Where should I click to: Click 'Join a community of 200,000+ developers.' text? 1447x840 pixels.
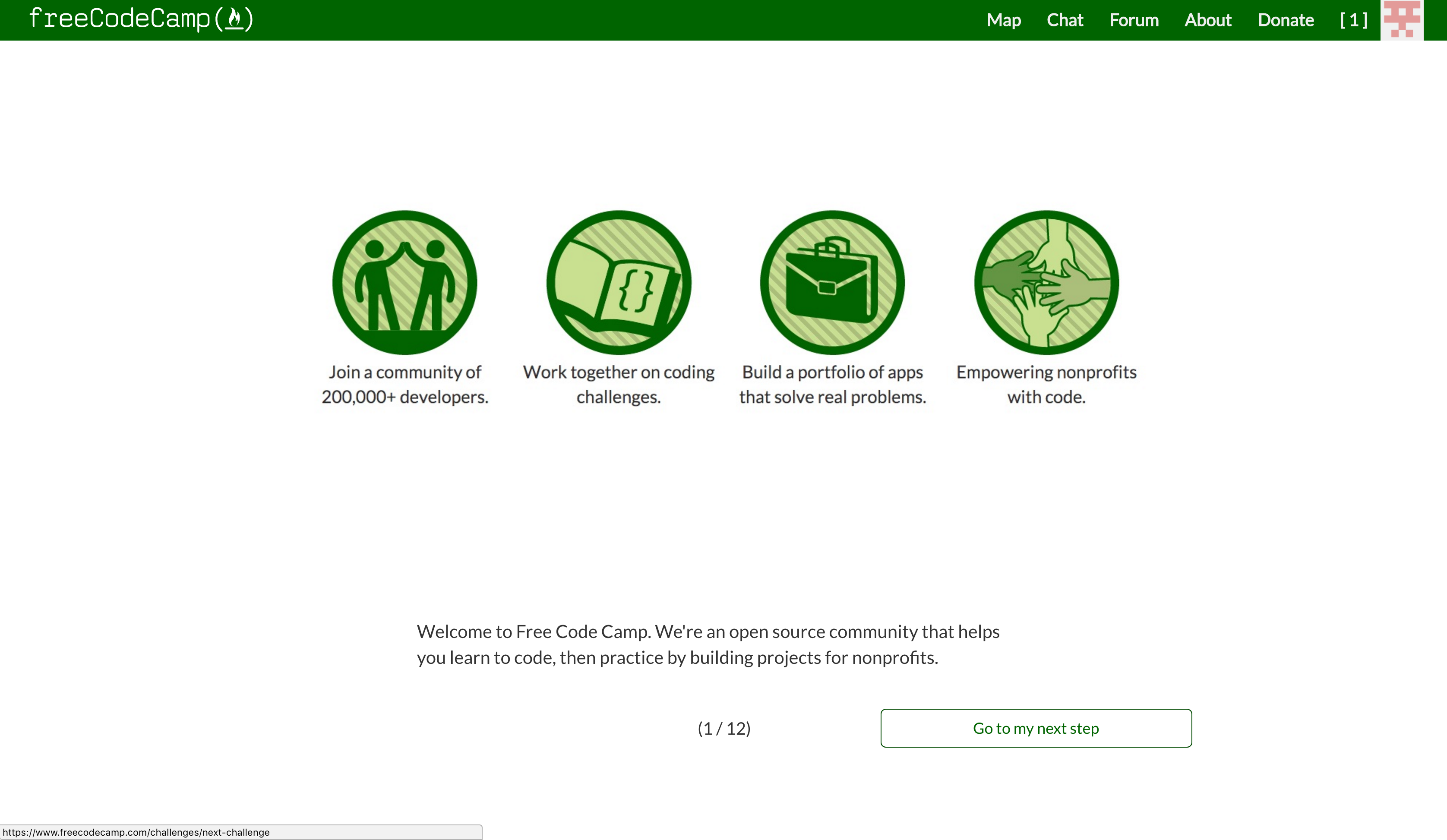click(405, 384)
